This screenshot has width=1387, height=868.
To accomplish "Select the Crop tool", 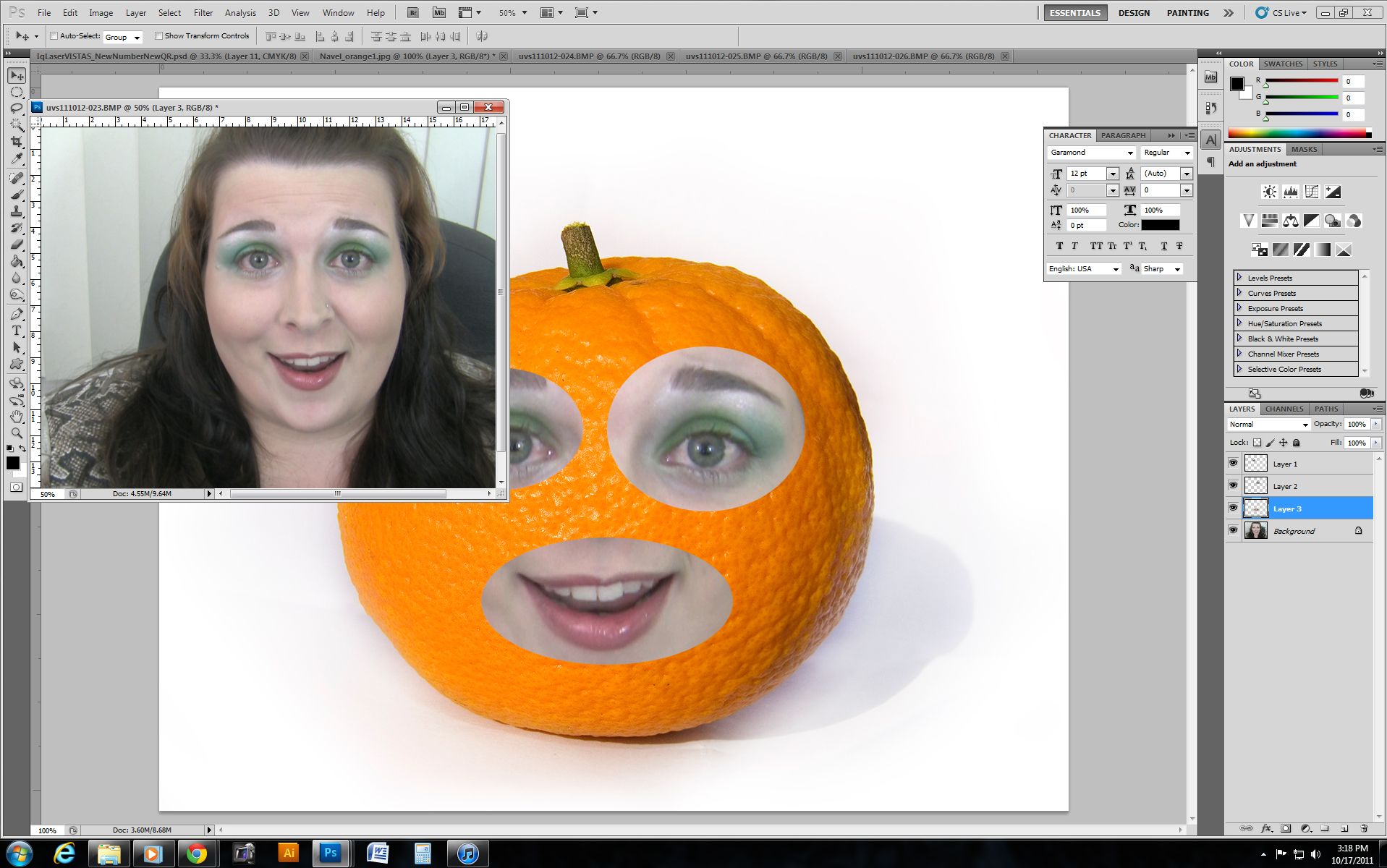I will click(x=15, y=142).
